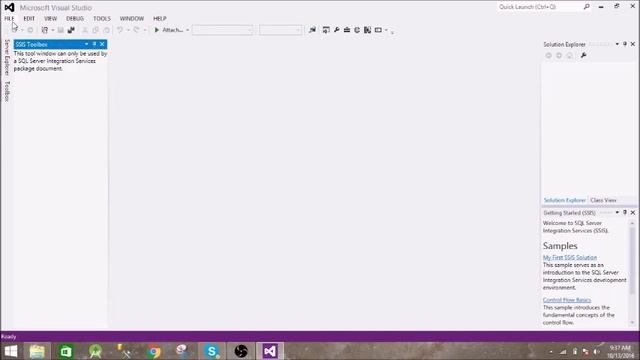Click the Find in Files toolbar icon

pos(312,30)
